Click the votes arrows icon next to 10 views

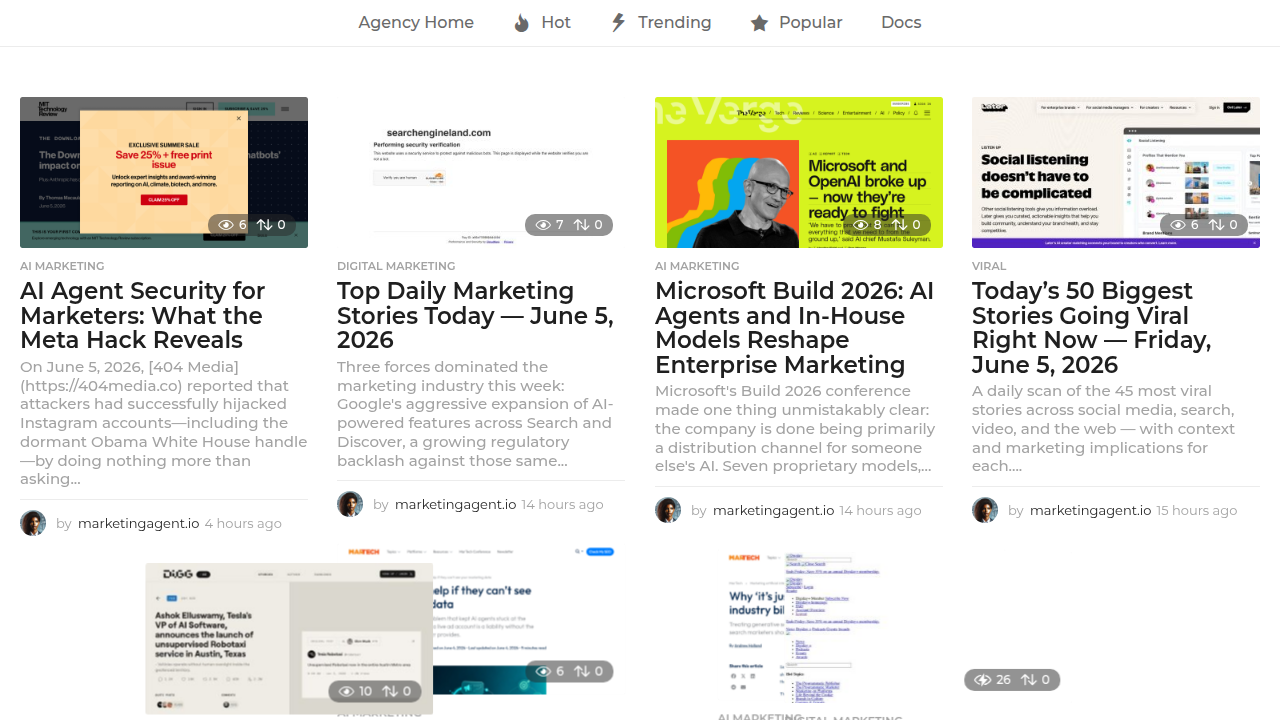[390, 691]
